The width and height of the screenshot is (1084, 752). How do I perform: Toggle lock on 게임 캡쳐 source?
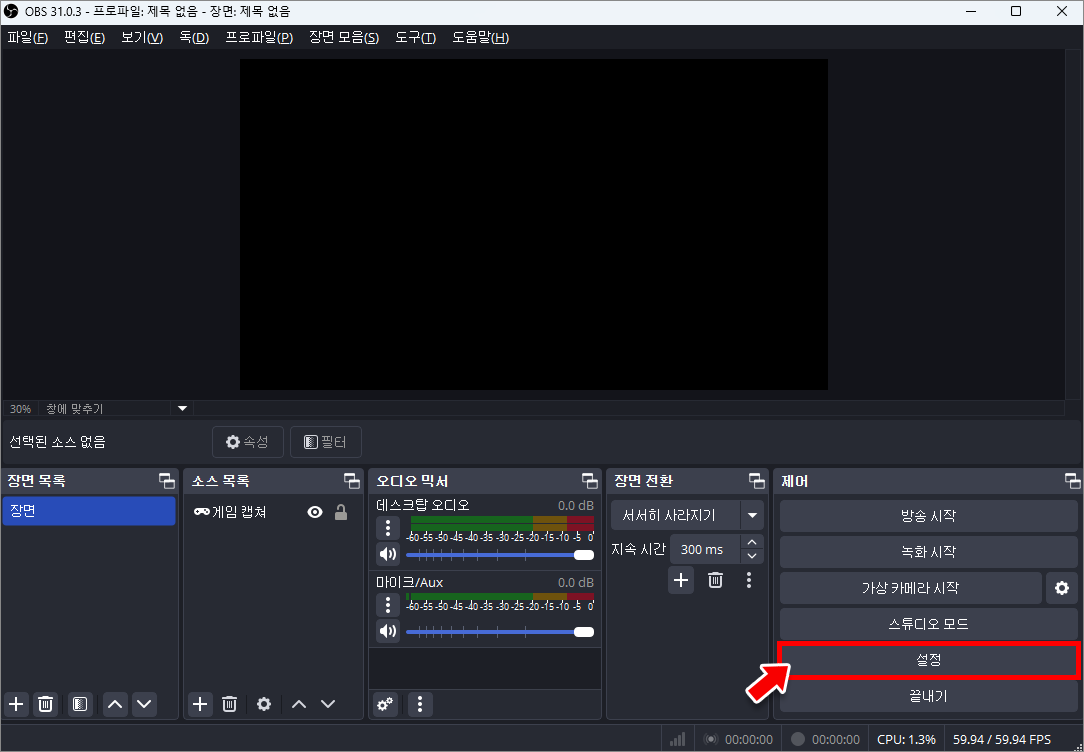pyautogui.click(x=341, y=512)
